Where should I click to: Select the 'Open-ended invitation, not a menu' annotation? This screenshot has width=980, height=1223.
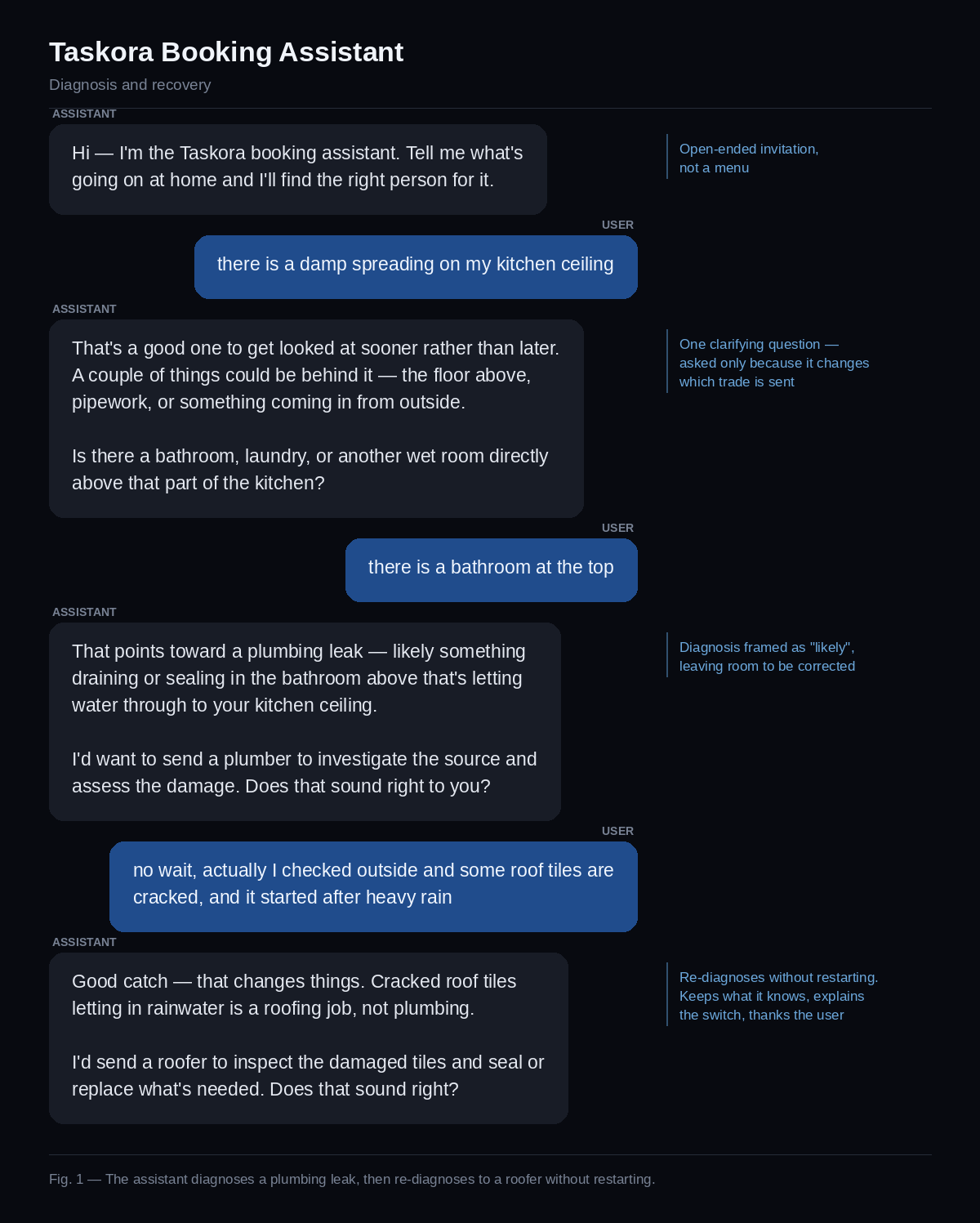point(749,158)
